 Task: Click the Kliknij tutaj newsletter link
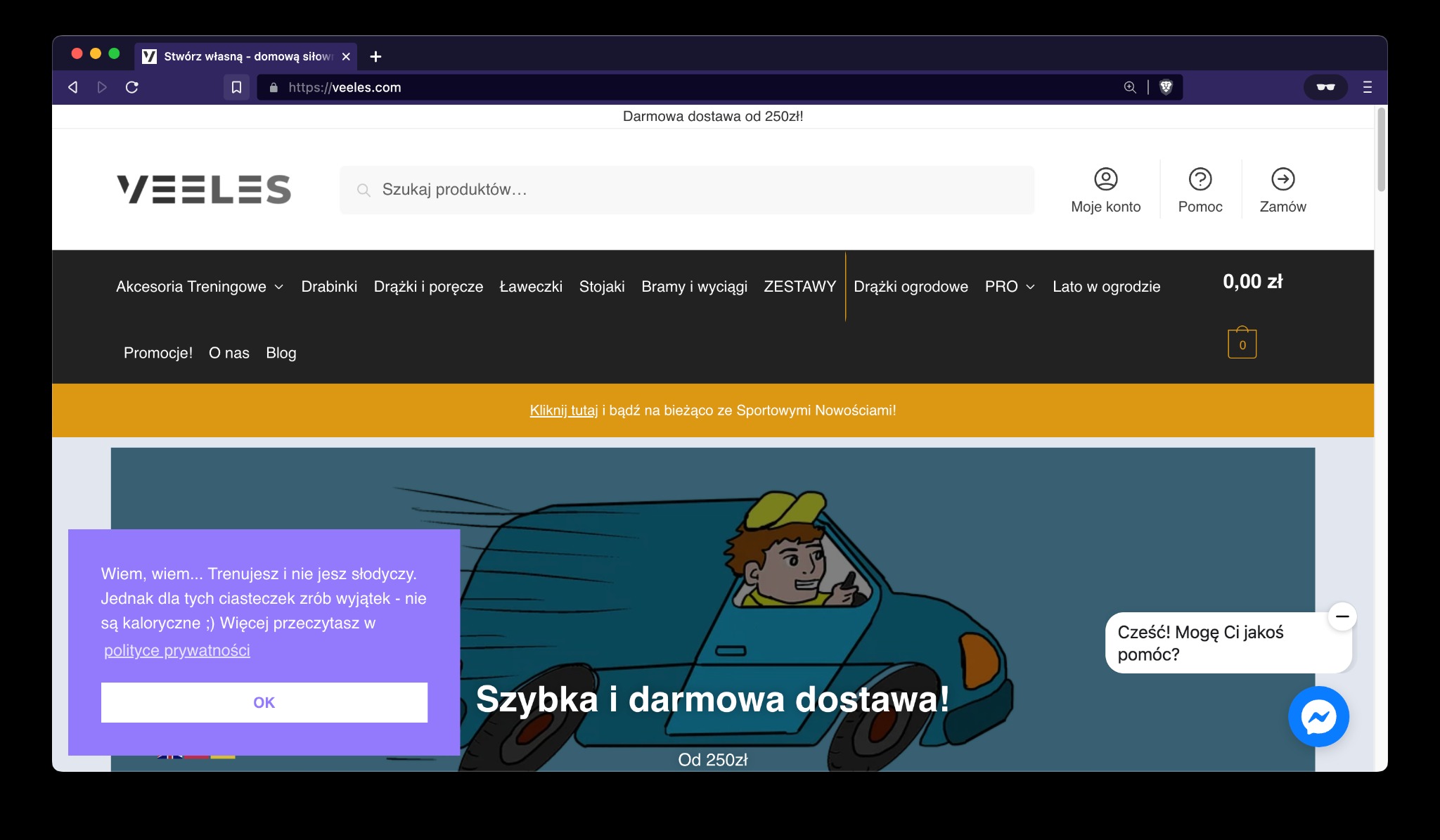[562, 410]
